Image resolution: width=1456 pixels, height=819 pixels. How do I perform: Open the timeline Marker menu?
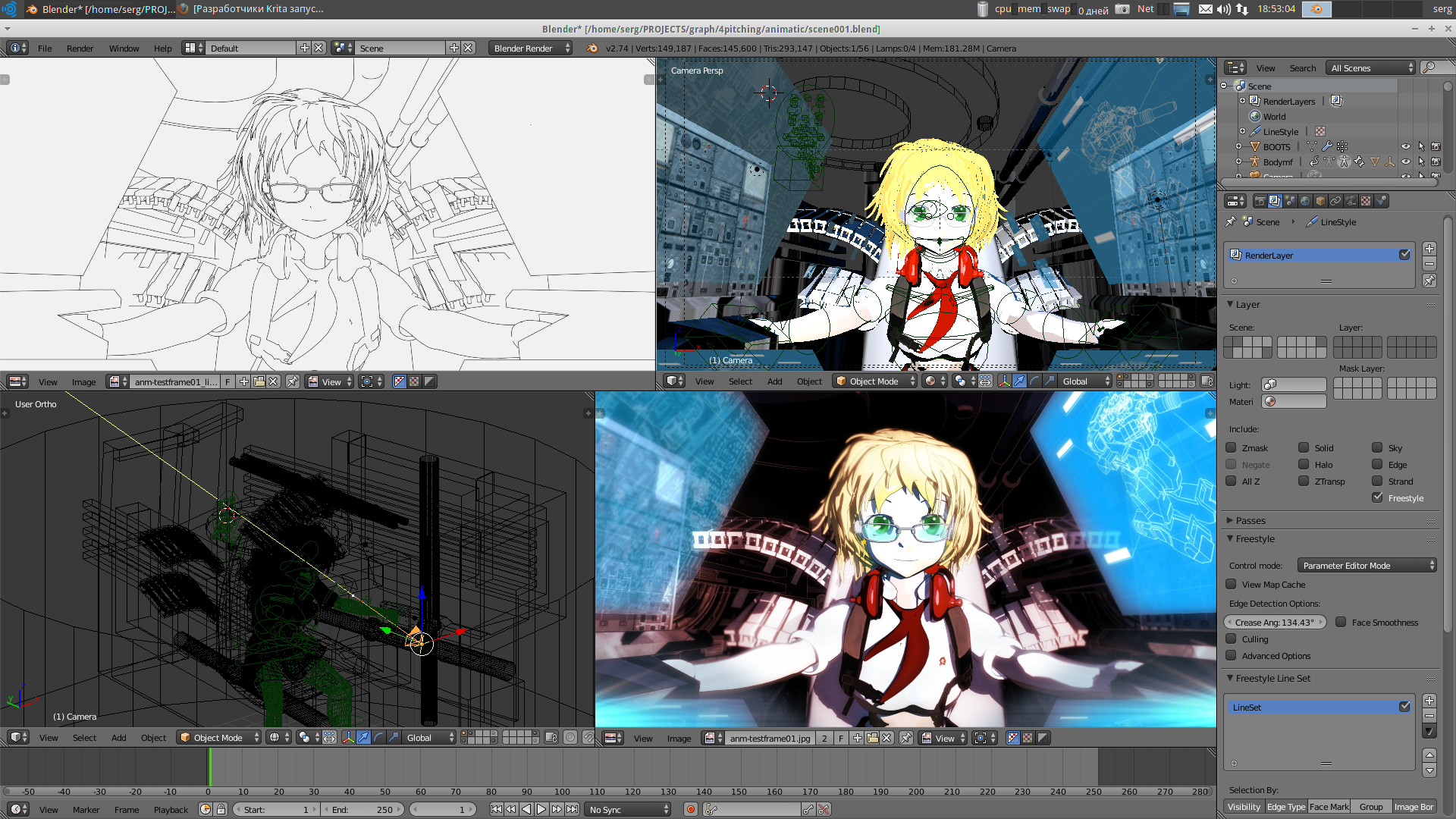(86, 809)
